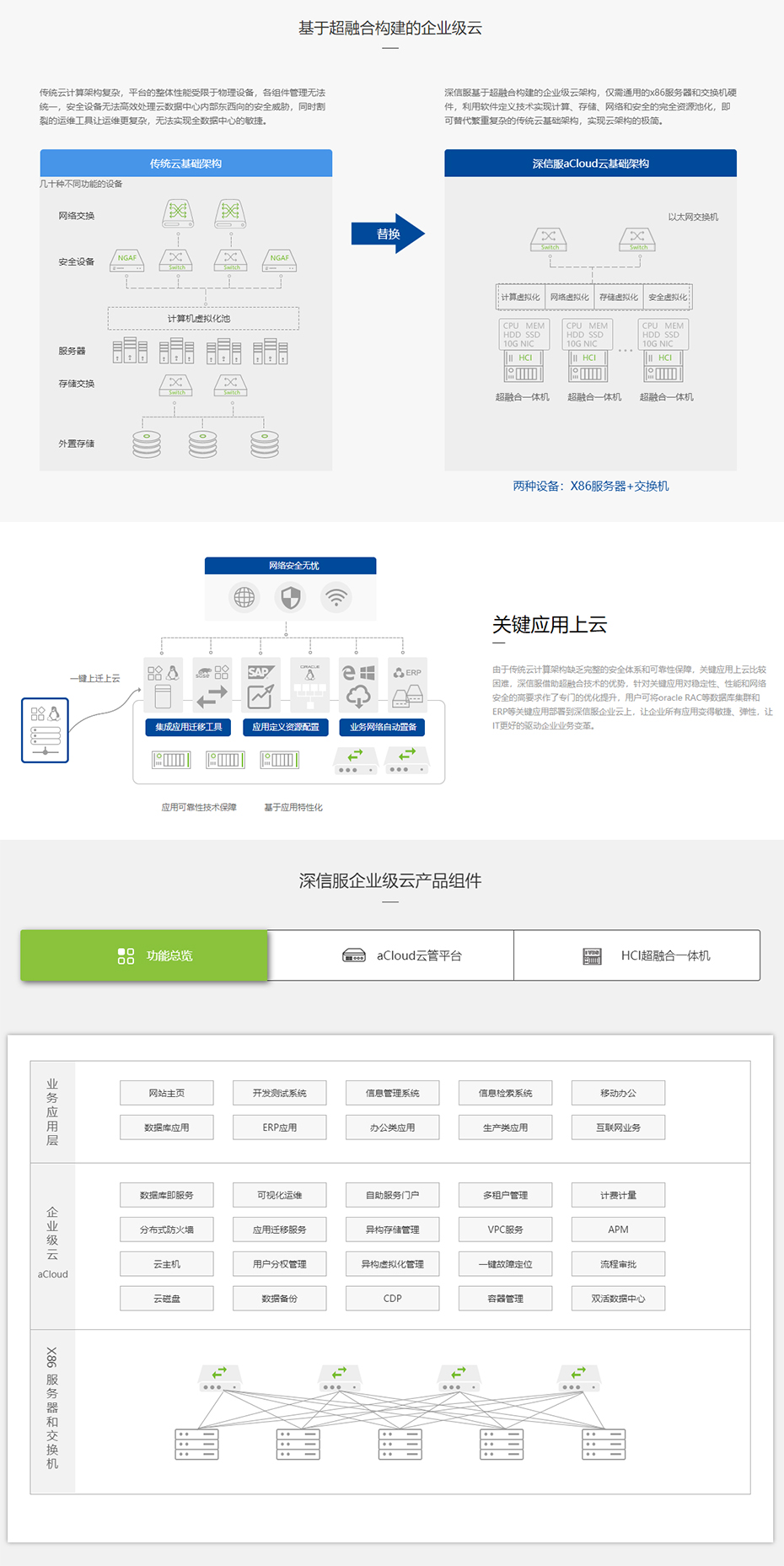Click the 安全虚拟化 cell
This screenshot has height=1566, width=784.
pyautogui.click(x=668, y=297)
